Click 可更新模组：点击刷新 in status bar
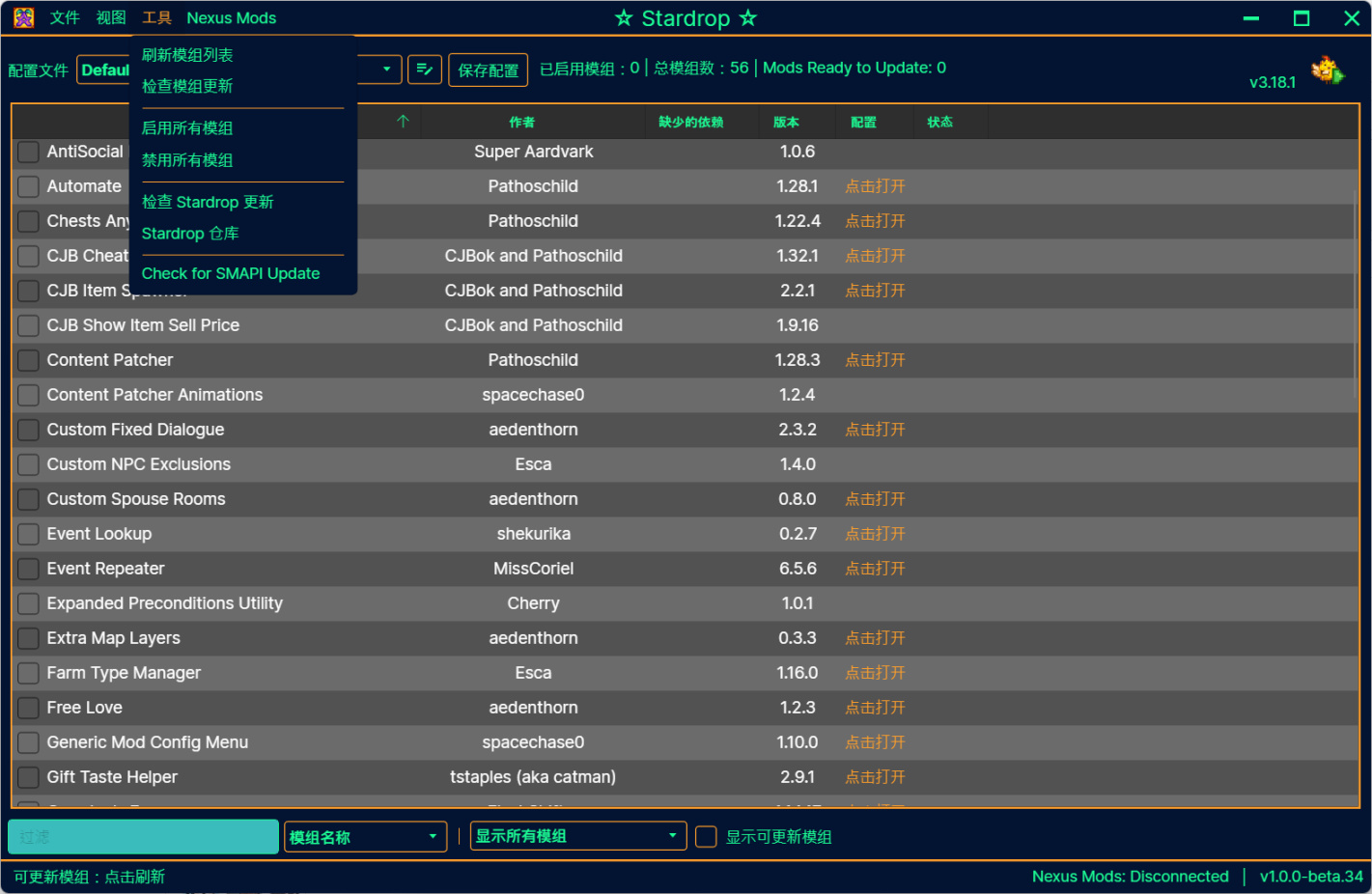Viewport: 1372px width, 894px height. [x=90, y=877]
